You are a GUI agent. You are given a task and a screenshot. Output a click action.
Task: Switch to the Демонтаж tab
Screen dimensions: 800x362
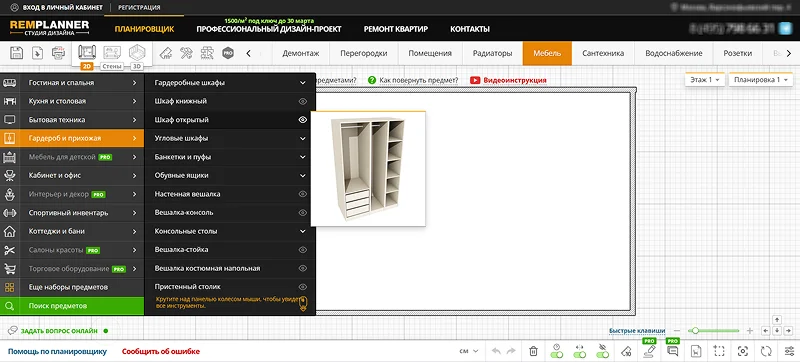coord(301,53)
